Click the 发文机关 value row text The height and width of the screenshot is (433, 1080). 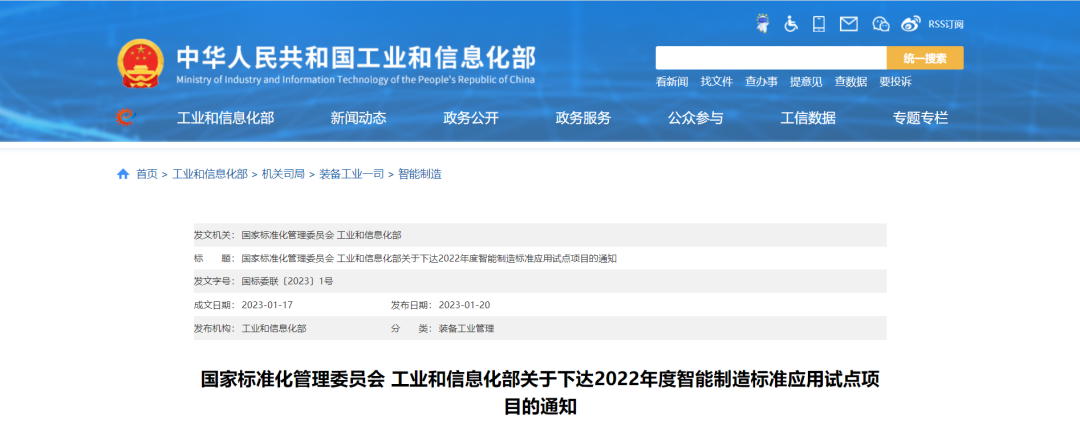click(322, 235)
